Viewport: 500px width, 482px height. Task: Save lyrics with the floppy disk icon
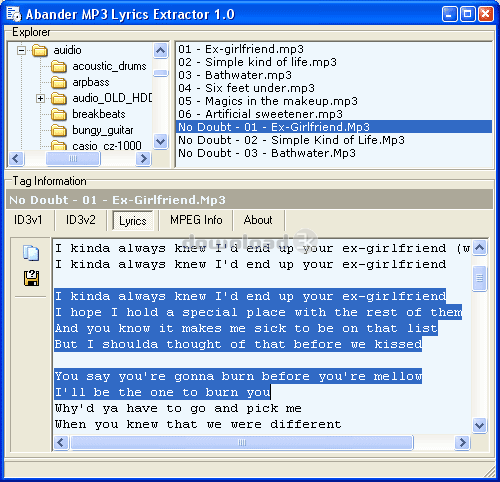point(31,278)
